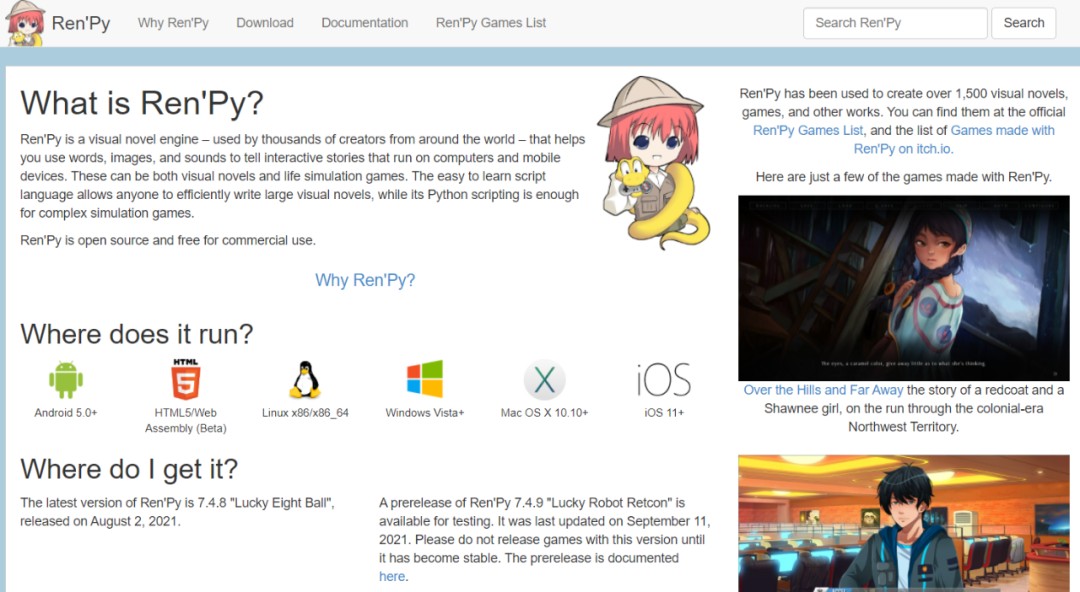The image size is (1080, 592).
Task: Open Ren'Py Games List in navbar
Action: (x=490, y=23)
